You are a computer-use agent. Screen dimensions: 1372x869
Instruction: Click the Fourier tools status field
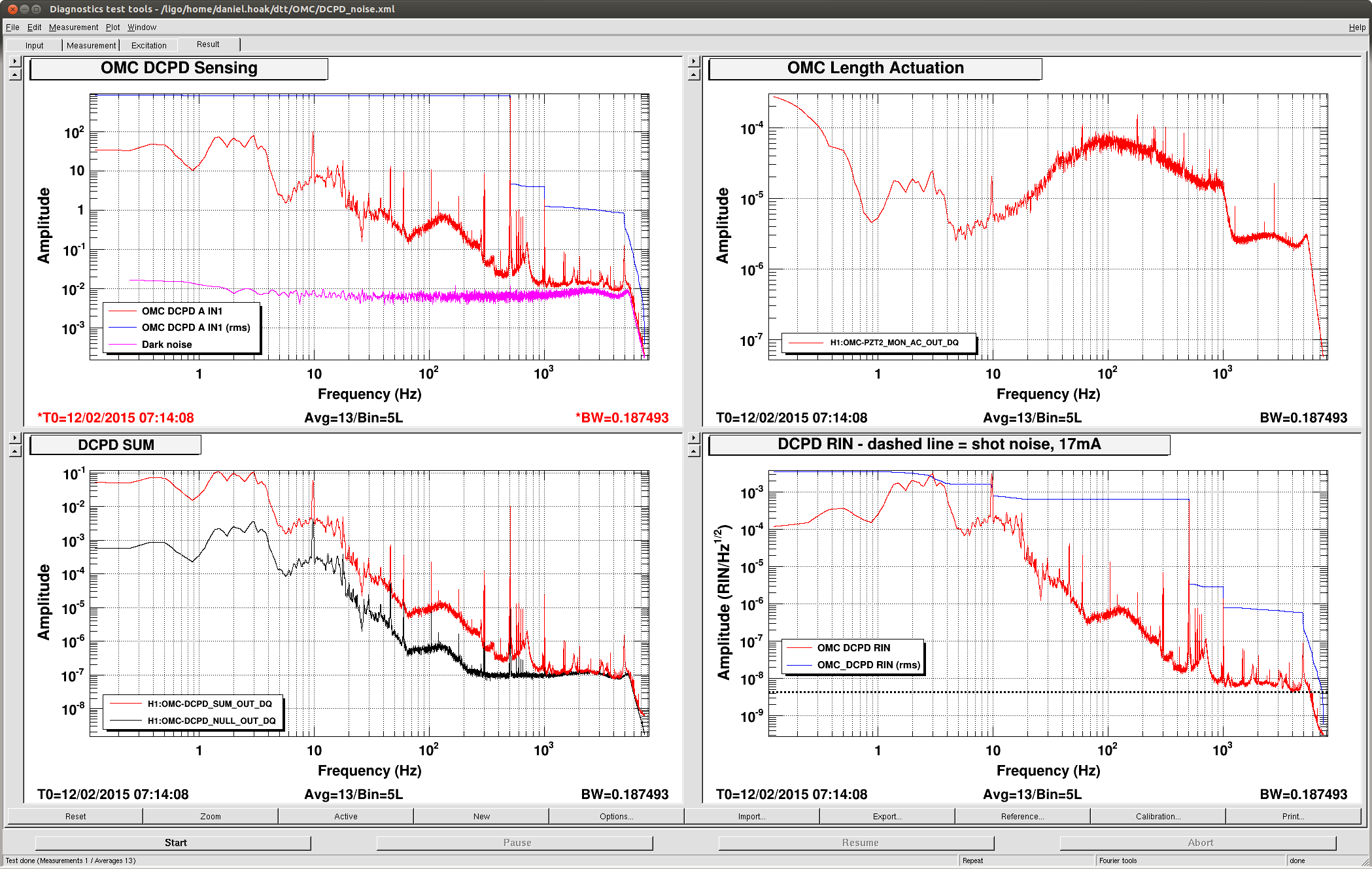[x=1190, y=860]
